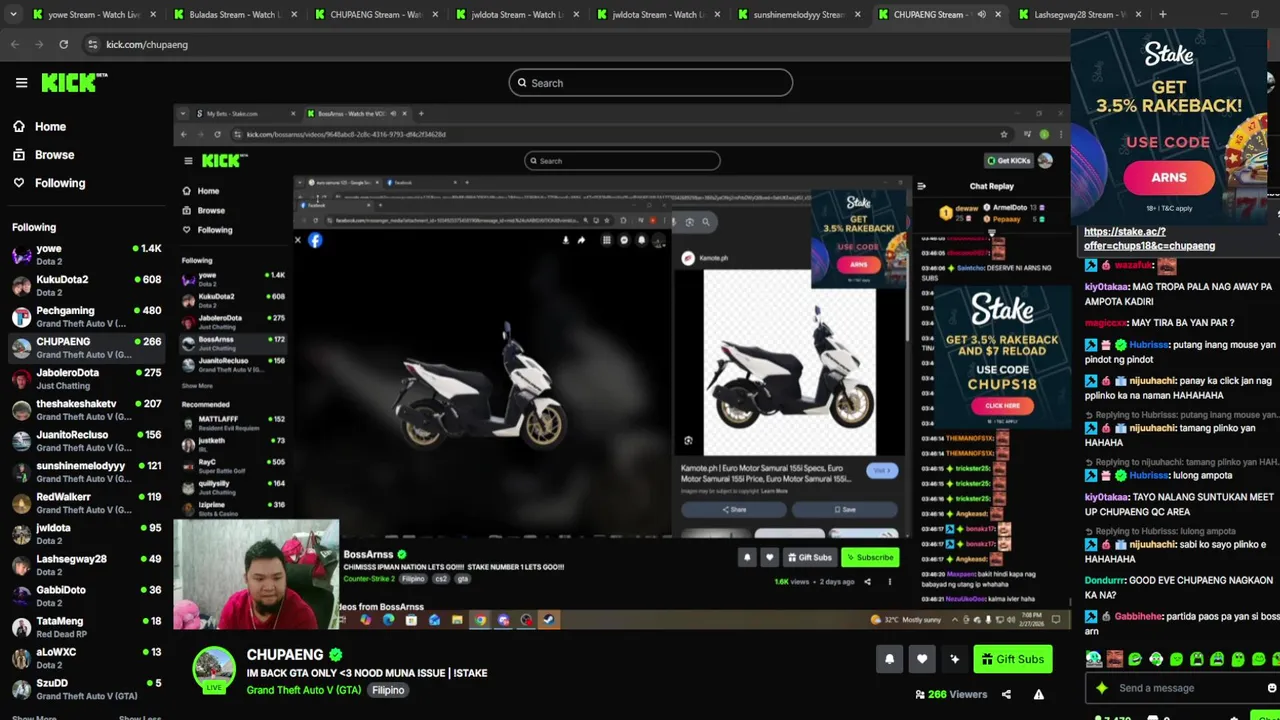Reload the kick.com/chupaeng page

point(63,44)
